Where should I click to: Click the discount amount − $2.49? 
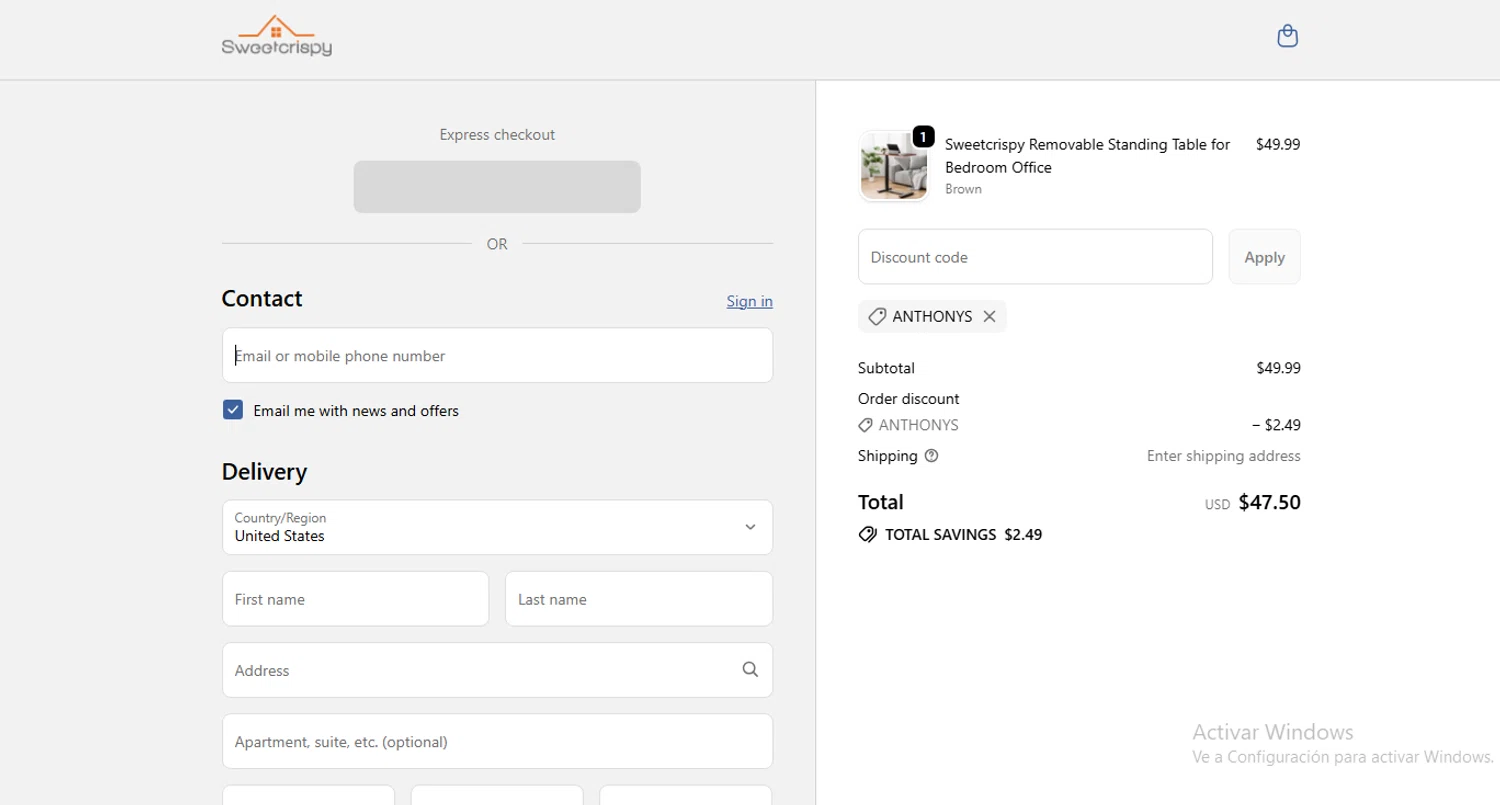point(1276,425)
